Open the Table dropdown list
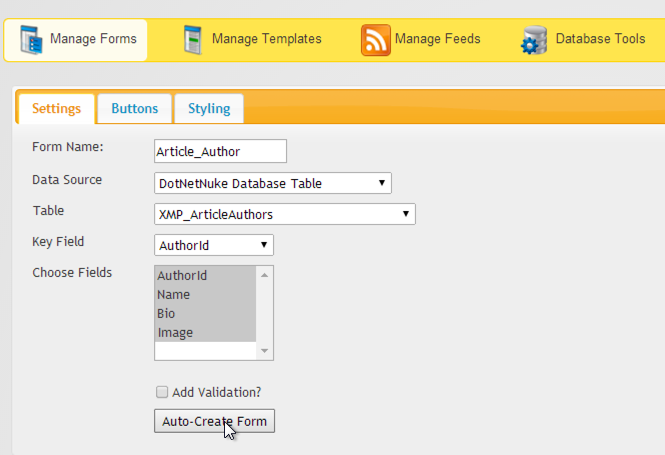The width and height of the screenshot is (665, 455). 285,214
